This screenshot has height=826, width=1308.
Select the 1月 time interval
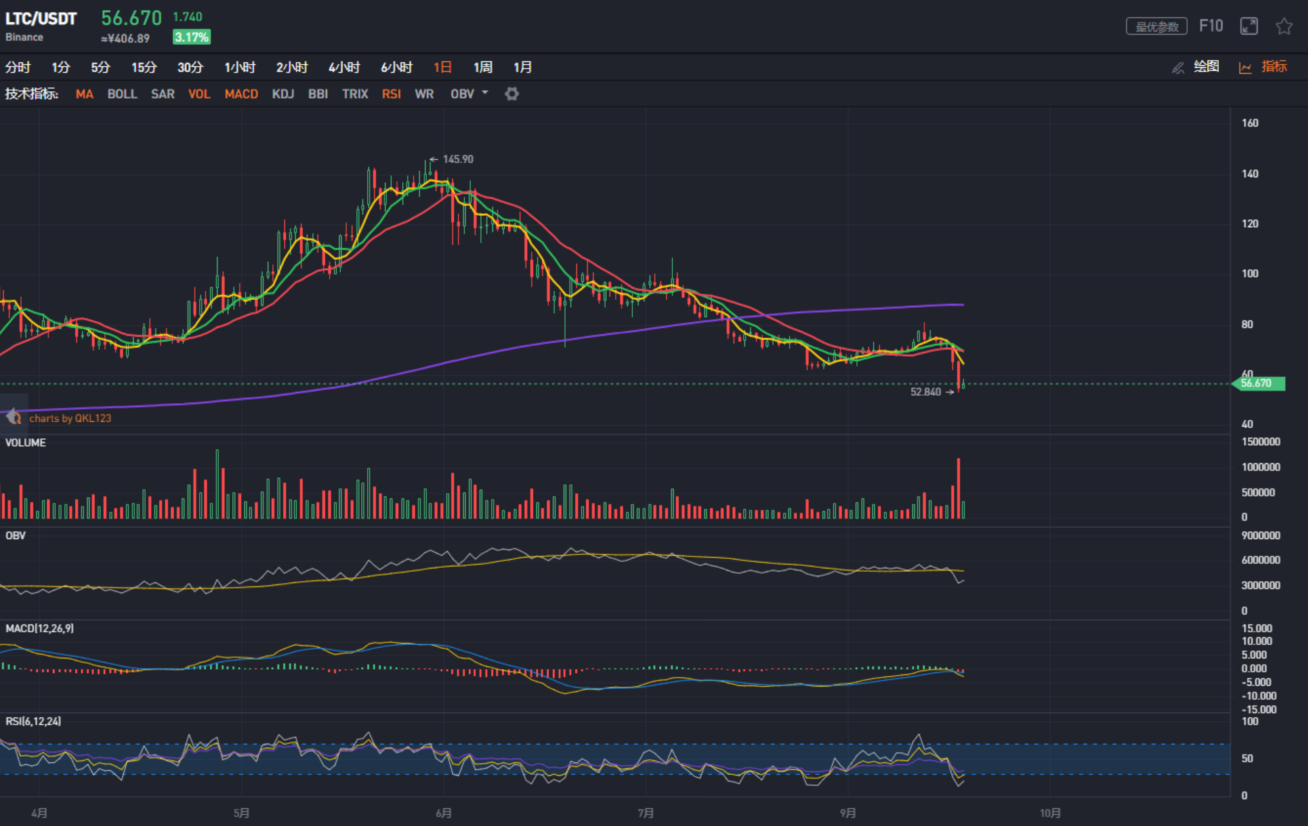tap(523, 68)
